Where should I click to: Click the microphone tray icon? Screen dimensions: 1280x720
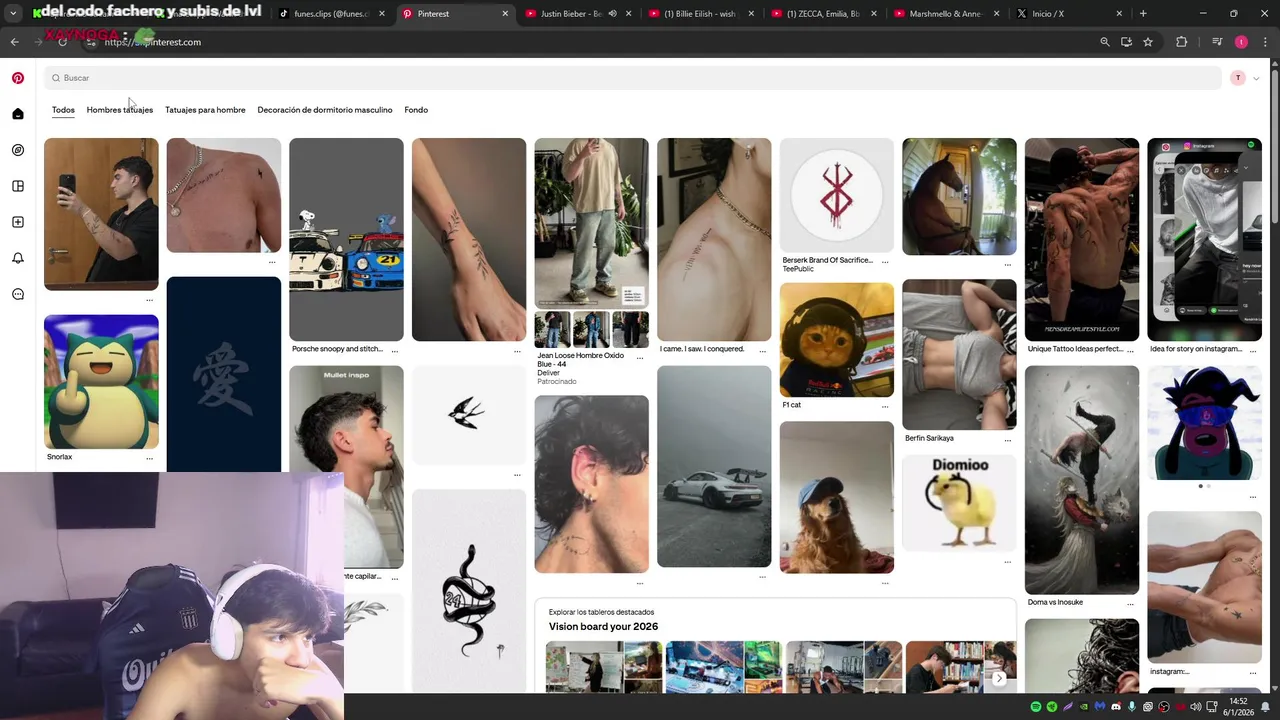tap(1131, 707)
